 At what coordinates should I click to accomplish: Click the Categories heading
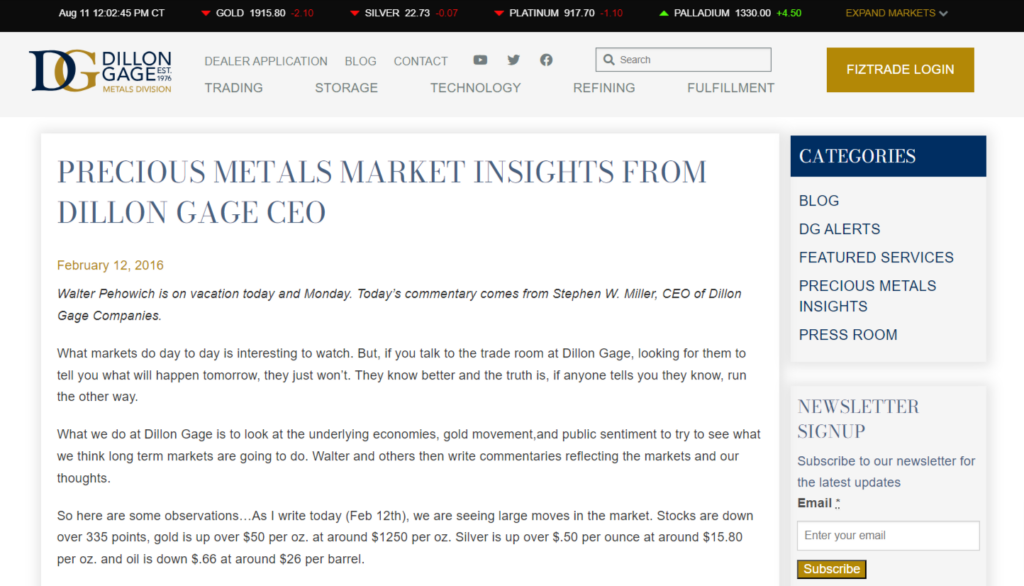click(x=857, y=156)
